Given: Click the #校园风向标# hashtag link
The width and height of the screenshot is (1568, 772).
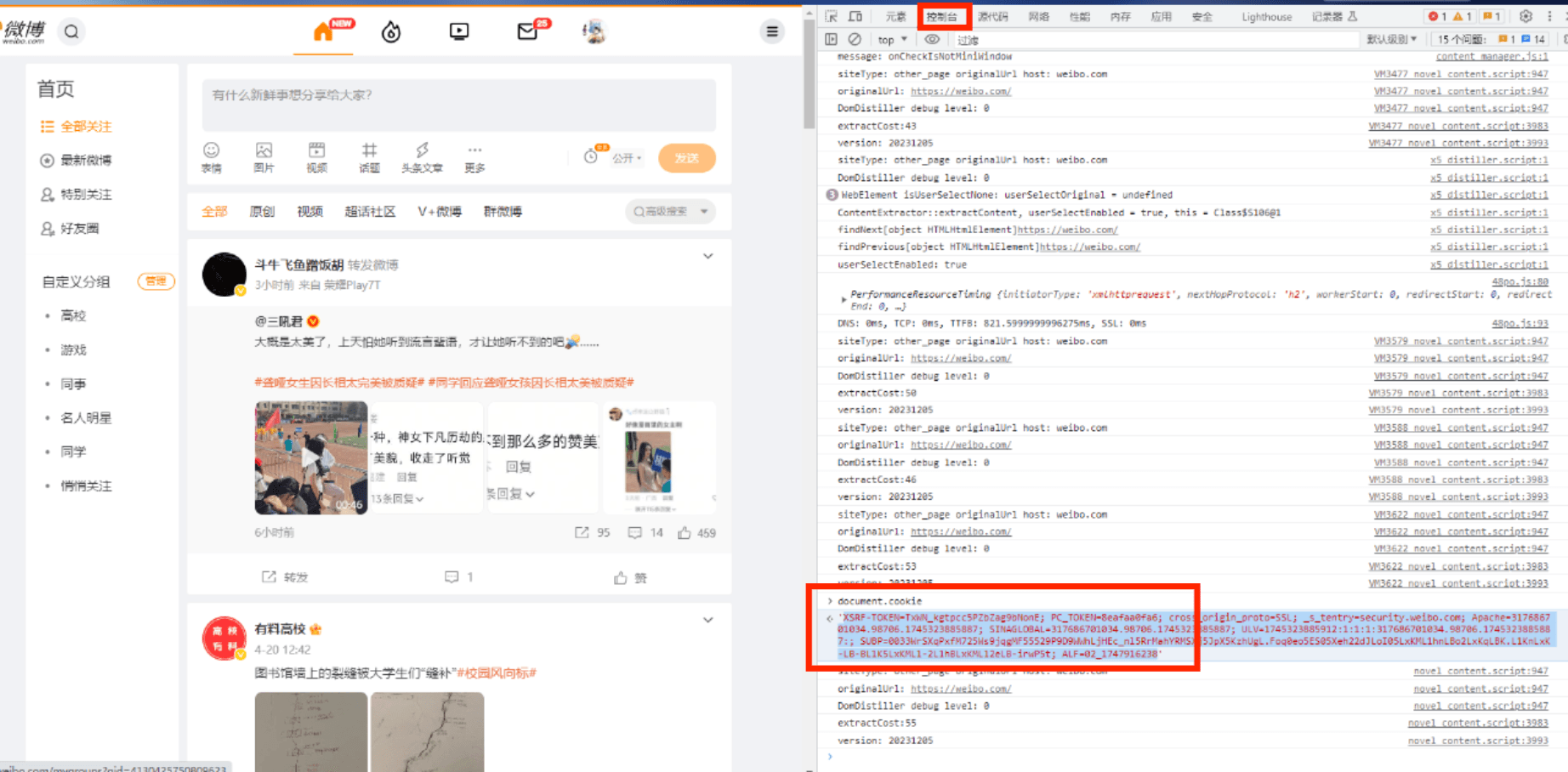Looking at the screenshot, I should click(497, 673).
